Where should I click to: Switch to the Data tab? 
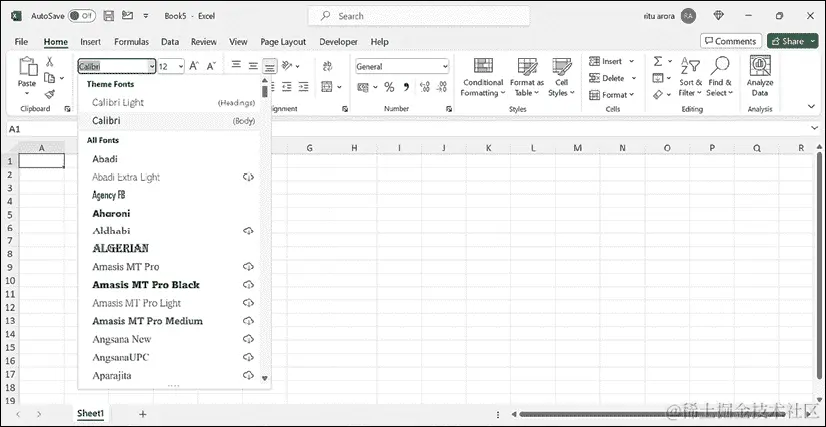tap(170, 42)
